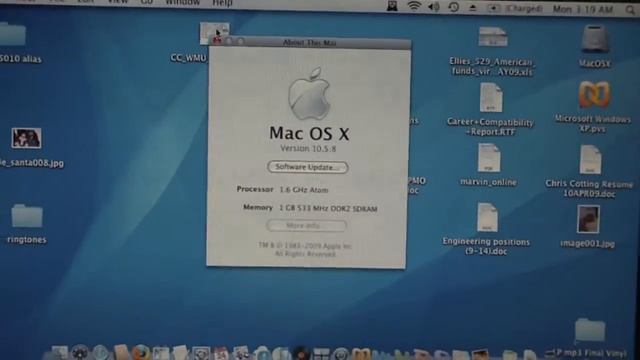
Task: Select the santa008.jpg image thumbnail
Action: tap(27, 138)
